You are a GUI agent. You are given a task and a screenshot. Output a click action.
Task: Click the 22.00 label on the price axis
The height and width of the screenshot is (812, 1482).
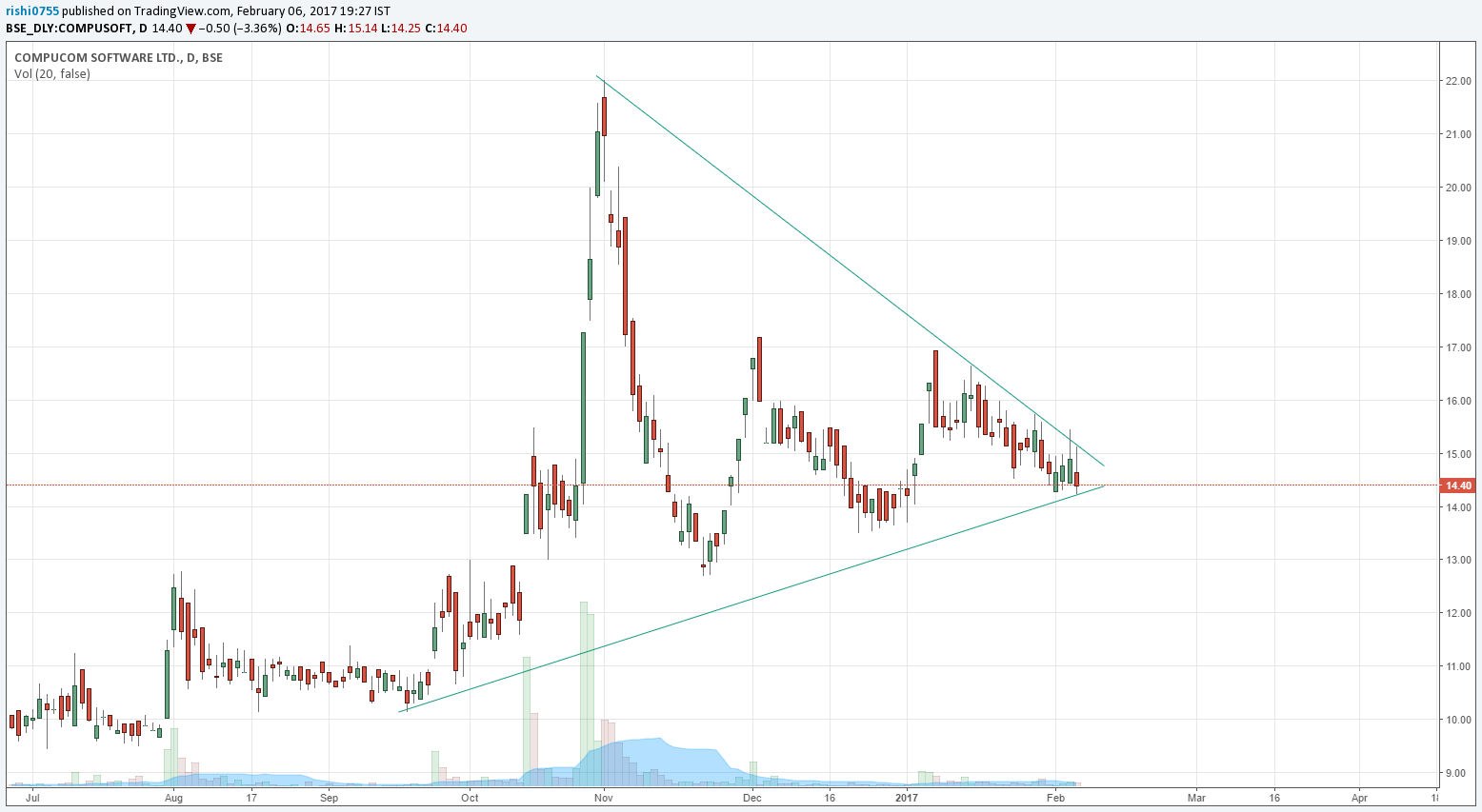[1457, 82]
